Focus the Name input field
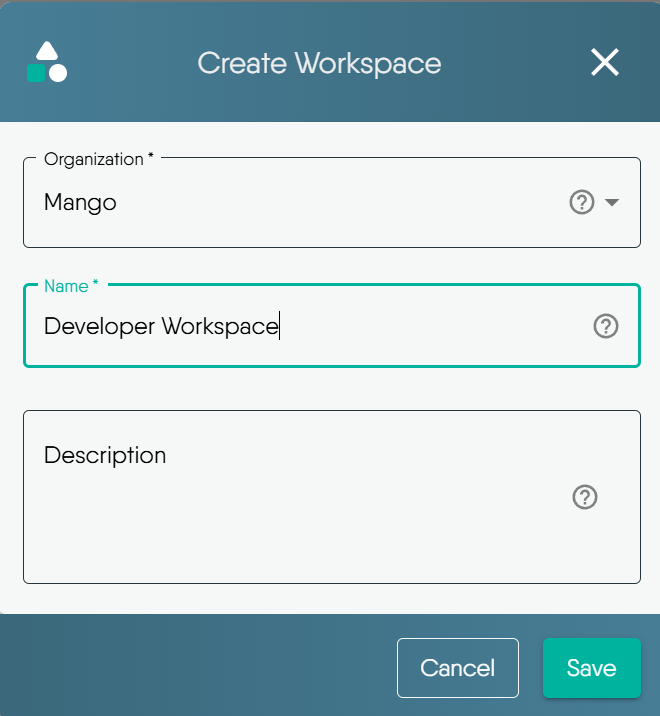Image resolution: width=660 pixels, height=716 pixels. (x=400, y=326)
